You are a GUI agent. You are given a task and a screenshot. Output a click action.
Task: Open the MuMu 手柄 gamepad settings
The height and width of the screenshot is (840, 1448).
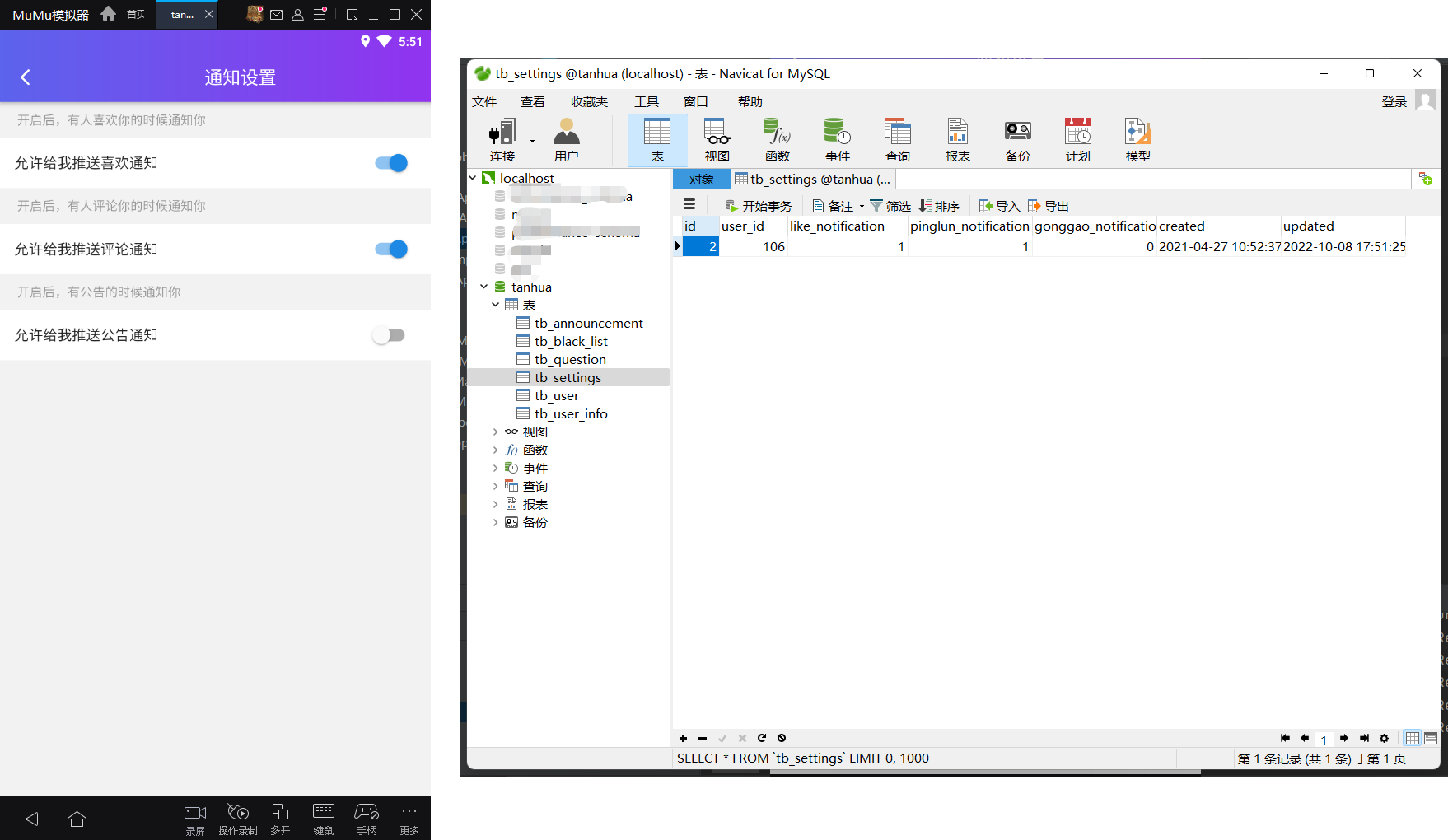[367, 819]
